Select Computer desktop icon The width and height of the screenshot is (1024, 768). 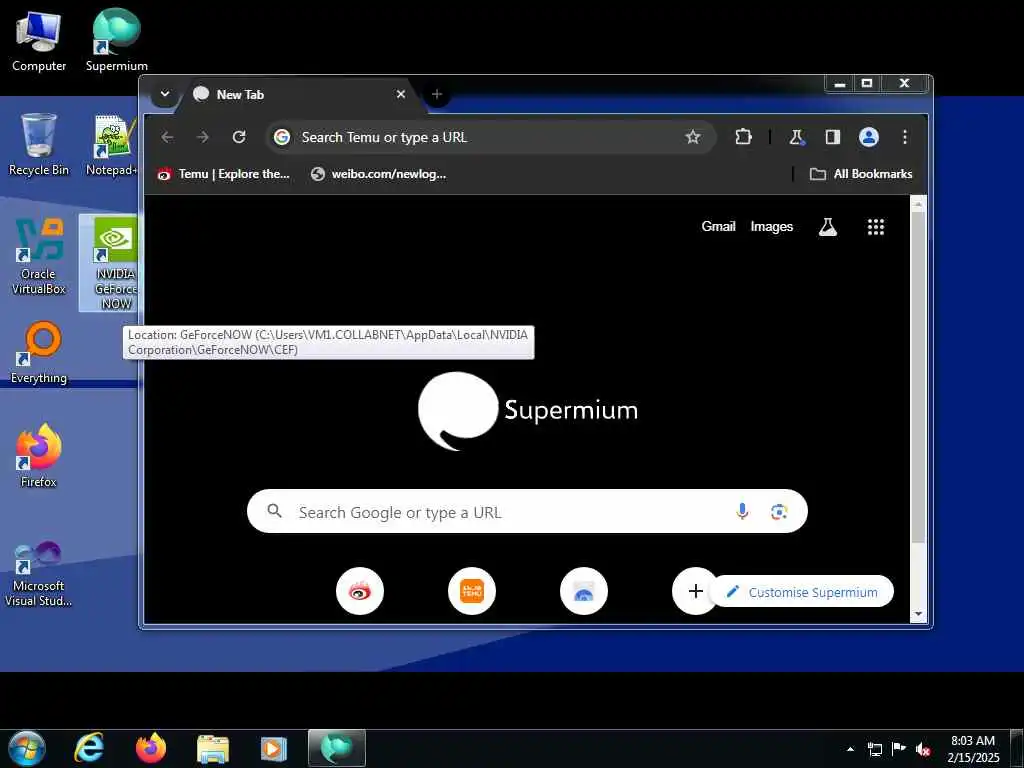pos(39,40)
